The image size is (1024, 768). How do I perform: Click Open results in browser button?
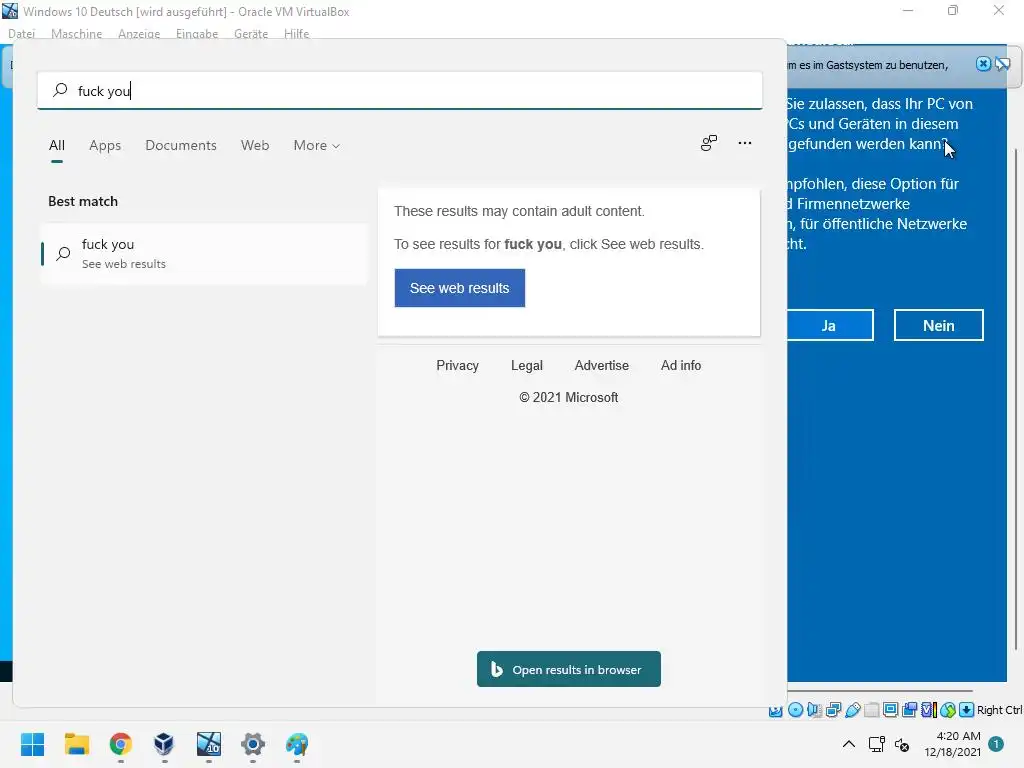(569, 669)
